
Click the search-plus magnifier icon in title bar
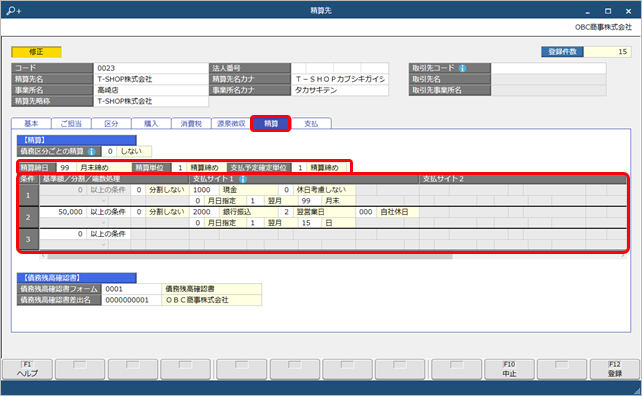[x=14, y=11]
